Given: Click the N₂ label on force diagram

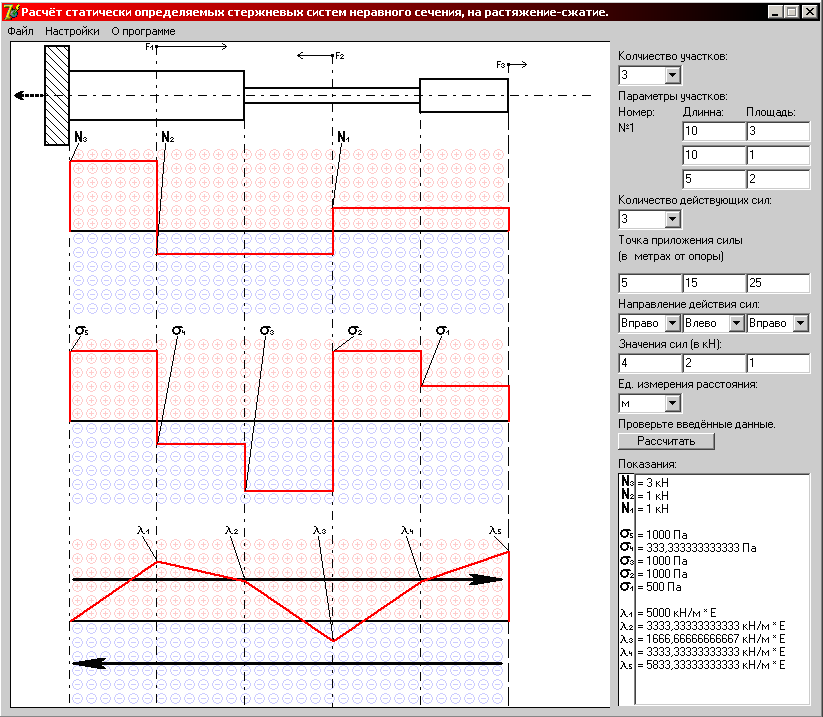Looking at the screenshot, I should tap(167, 138).
